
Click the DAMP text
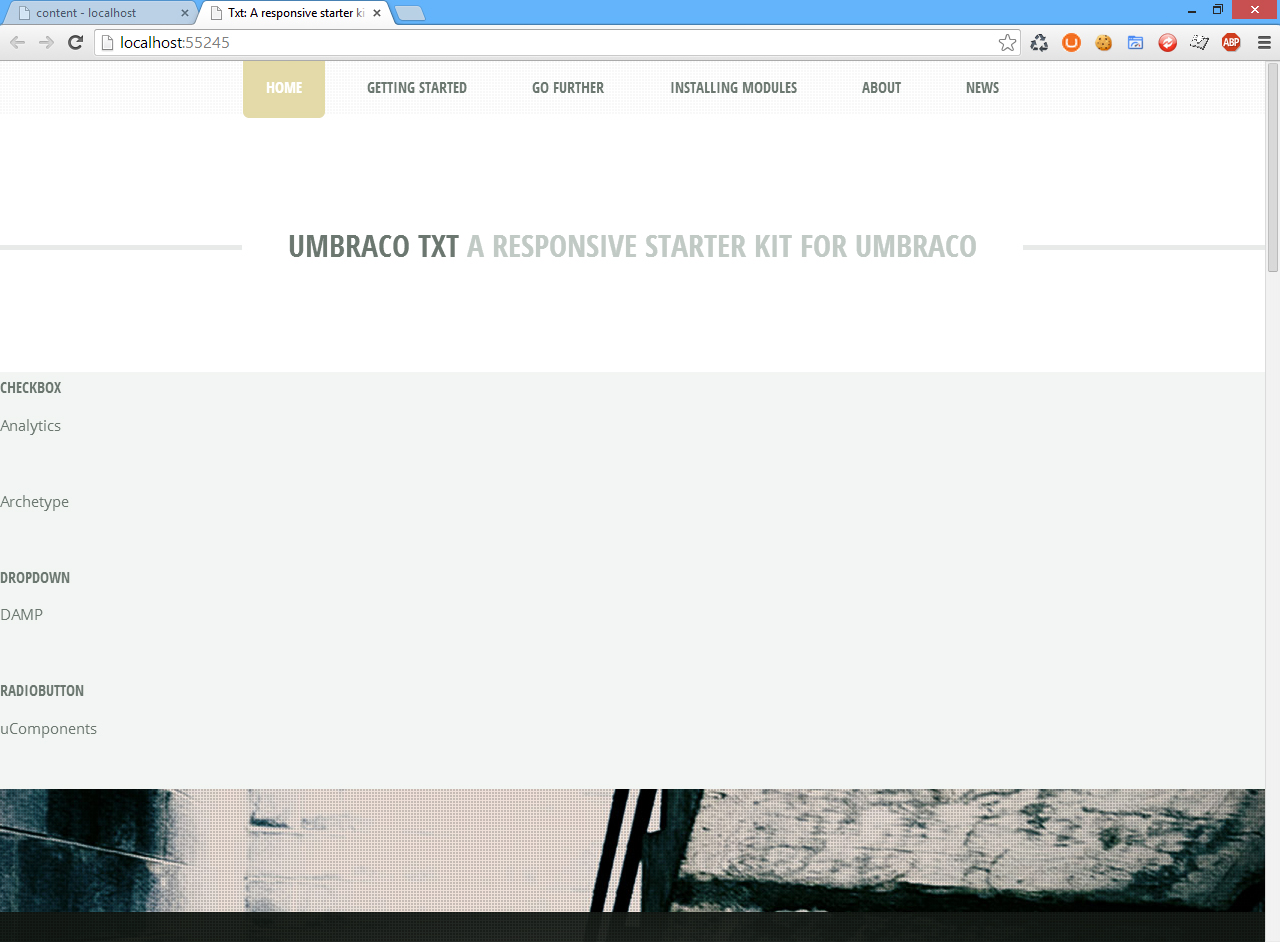22,615
